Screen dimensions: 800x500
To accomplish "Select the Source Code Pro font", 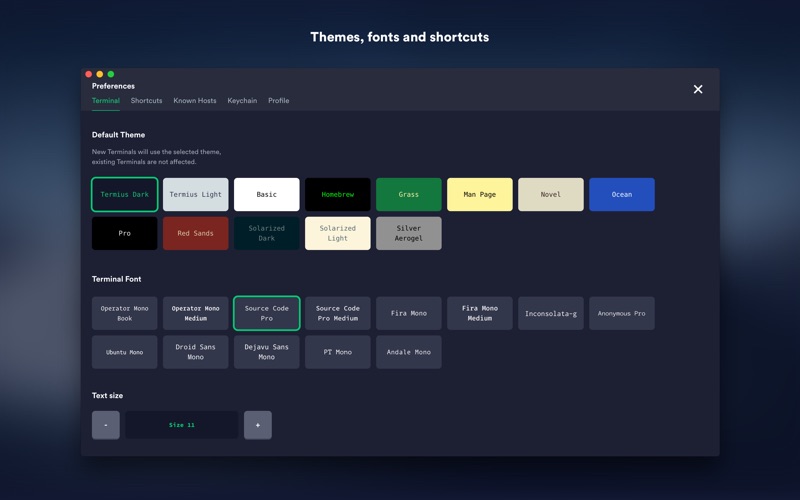I will [x=266, y=313].
